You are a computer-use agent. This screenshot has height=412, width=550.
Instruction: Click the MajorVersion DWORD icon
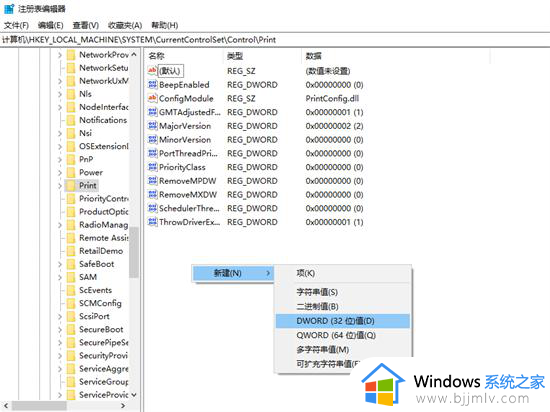(x=152, y=126)
